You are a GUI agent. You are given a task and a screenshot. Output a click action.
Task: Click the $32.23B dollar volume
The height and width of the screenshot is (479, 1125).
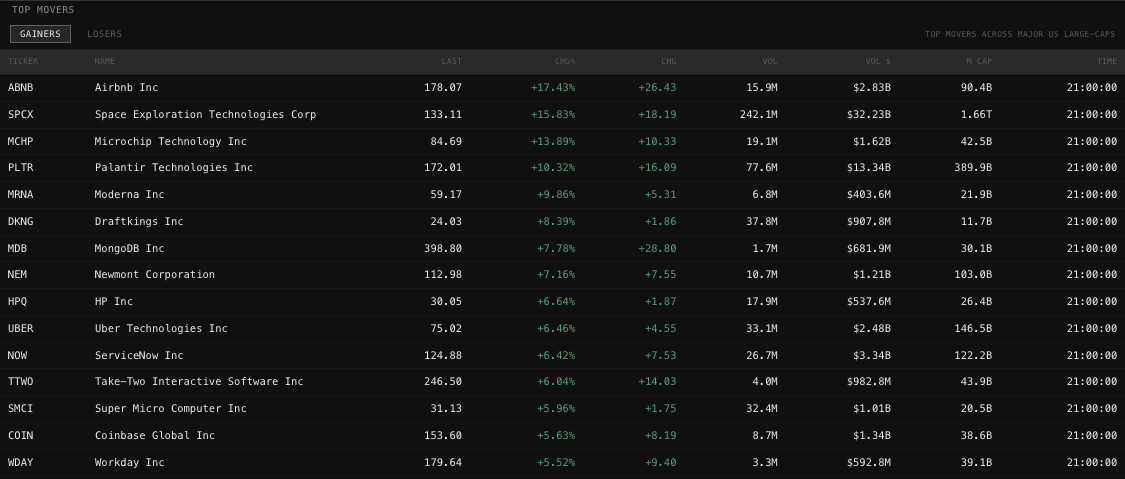tap(869, 114)
